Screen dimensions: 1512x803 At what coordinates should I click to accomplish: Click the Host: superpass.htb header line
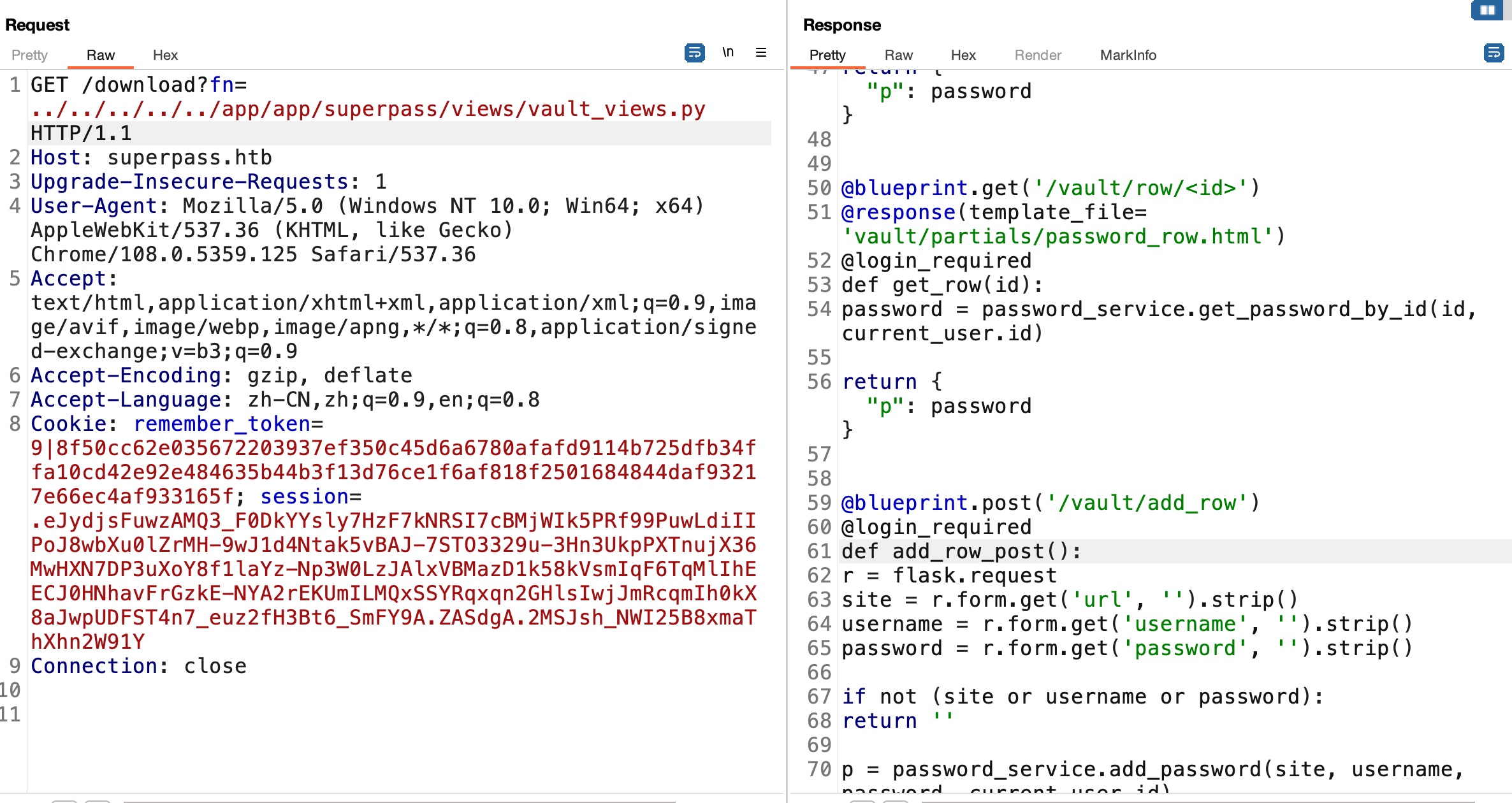click(151, 157)
